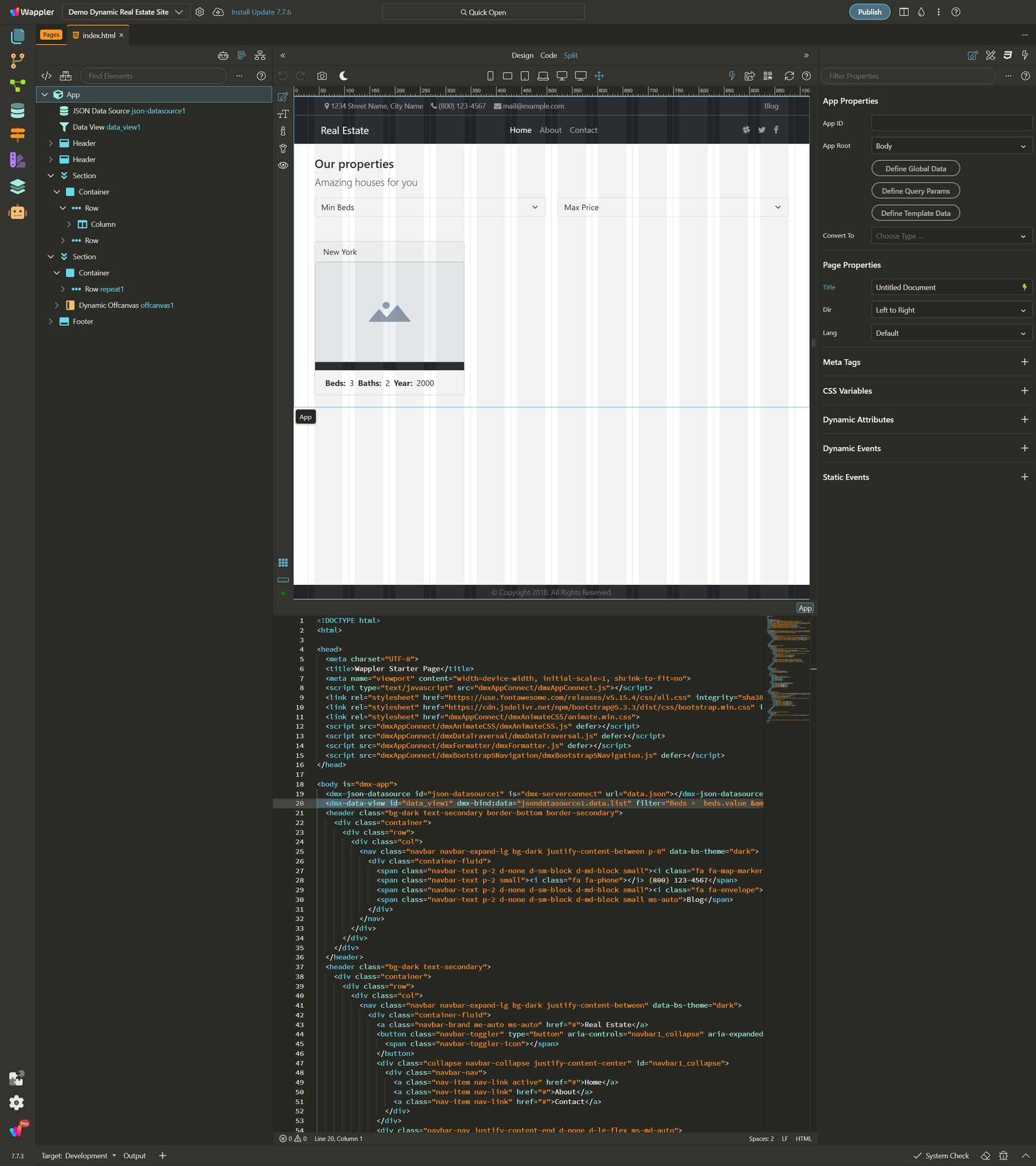Click the theme droplet icon in title bar
The width and height of the screenshot is (1036, 1166).
921,12
